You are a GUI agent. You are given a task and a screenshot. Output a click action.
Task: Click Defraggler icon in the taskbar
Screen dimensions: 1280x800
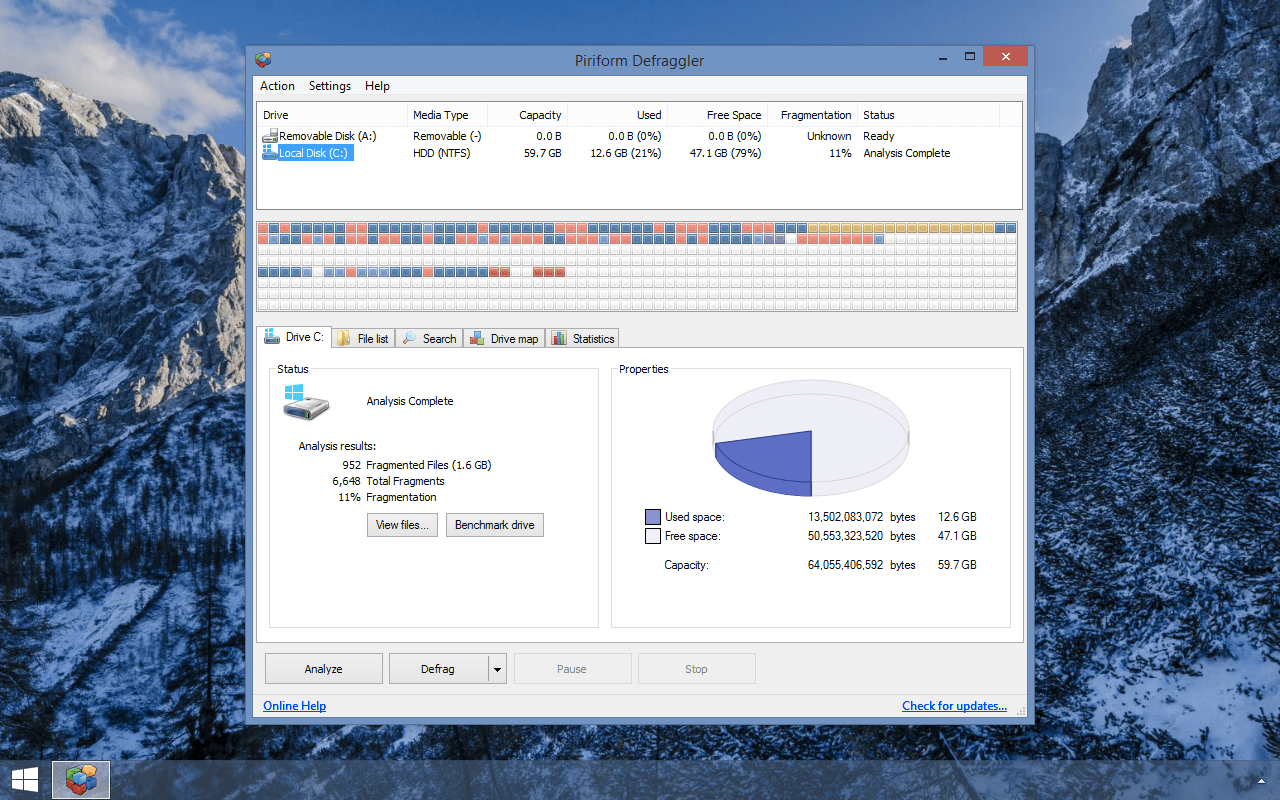click(81, 780)
